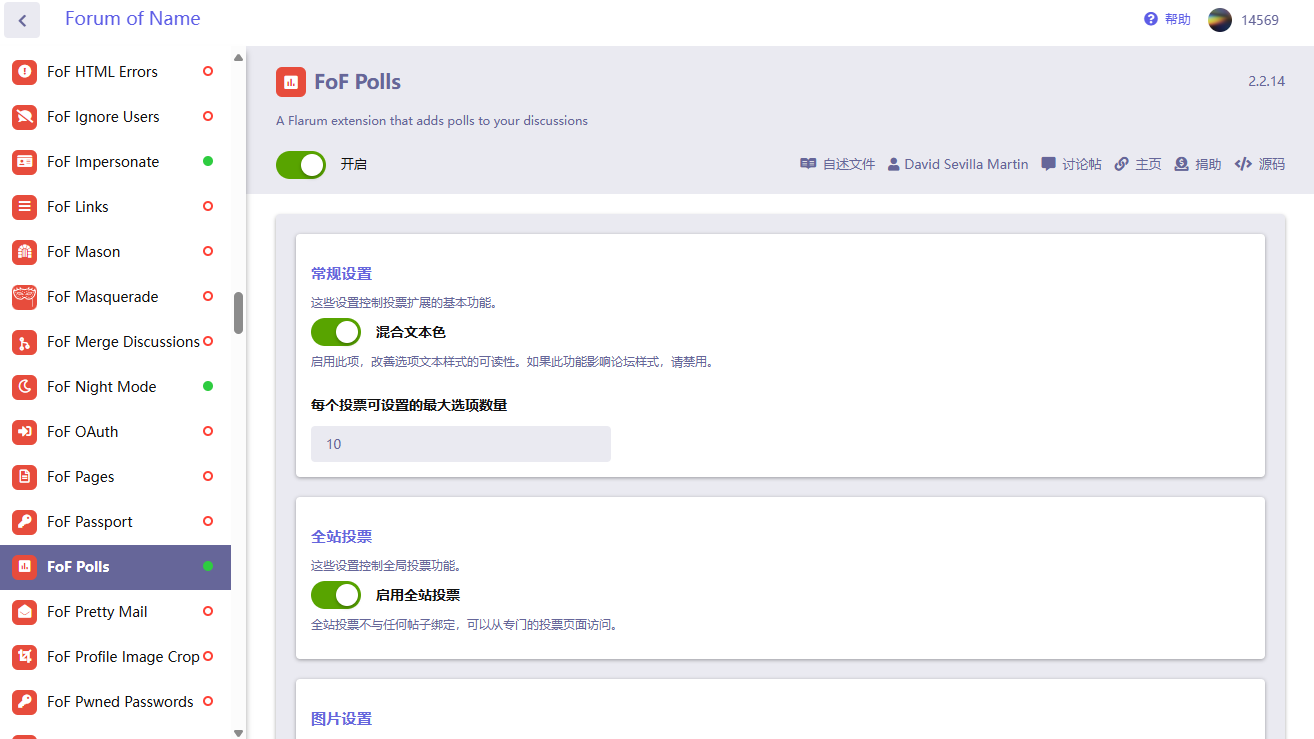
Task: Open the 14569 user menu
Action: pos(1259,20)
